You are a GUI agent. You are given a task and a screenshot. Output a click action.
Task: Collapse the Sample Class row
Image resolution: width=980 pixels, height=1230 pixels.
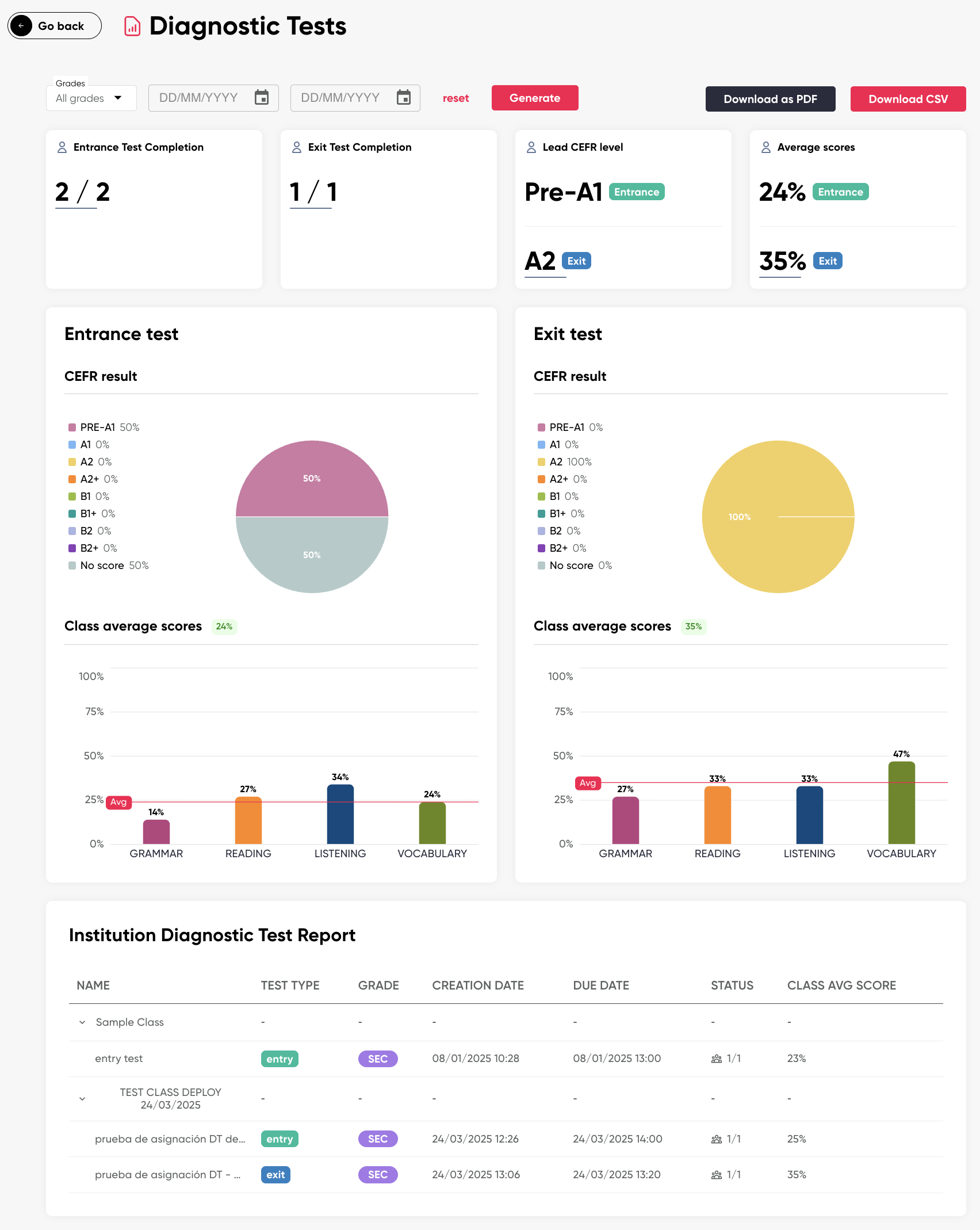tap(82, 1022)
